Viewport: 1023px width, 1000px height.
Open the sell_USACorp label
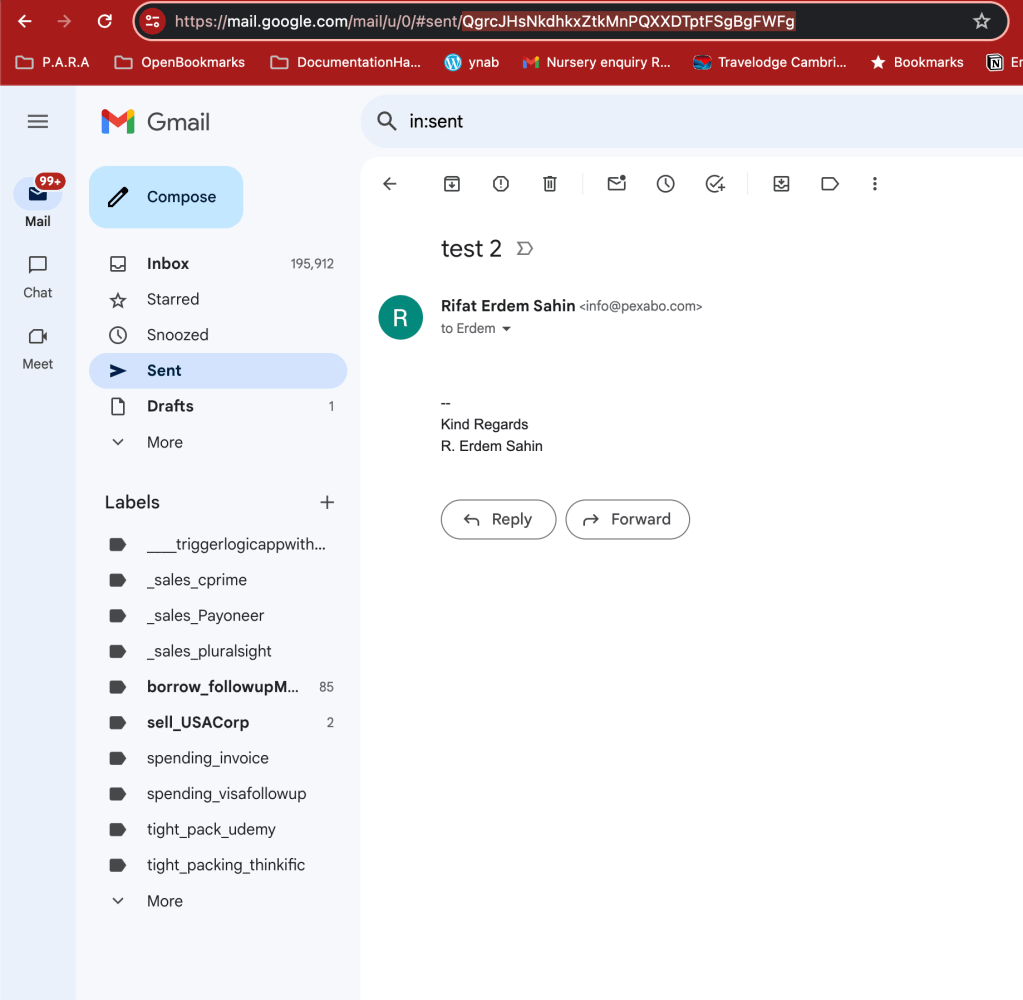pyautogui.click(x=218, y=723)
